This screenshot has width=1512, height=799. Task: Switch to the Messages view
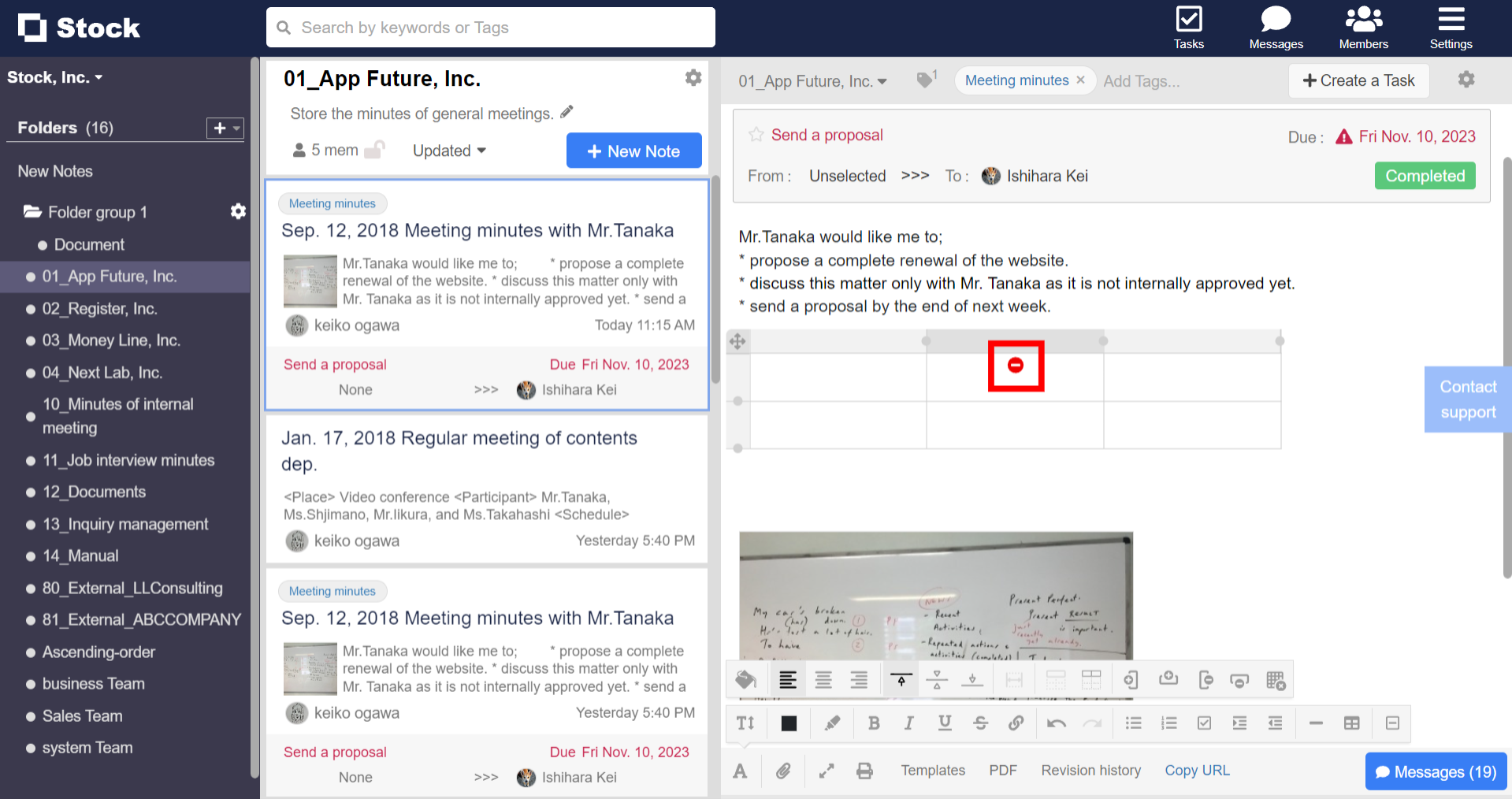click(1275, 28)
